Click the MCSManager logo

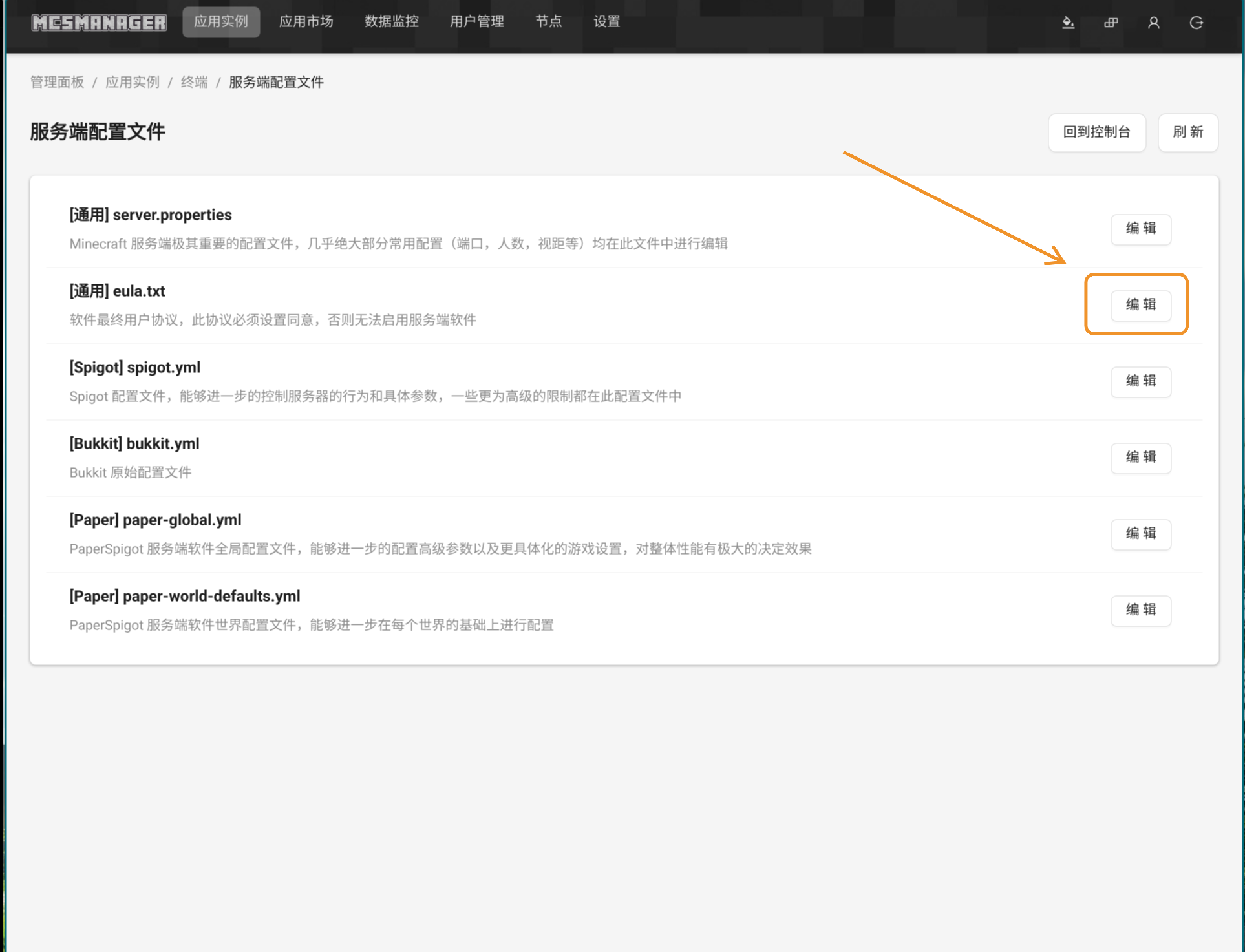[x=99, y=23]
